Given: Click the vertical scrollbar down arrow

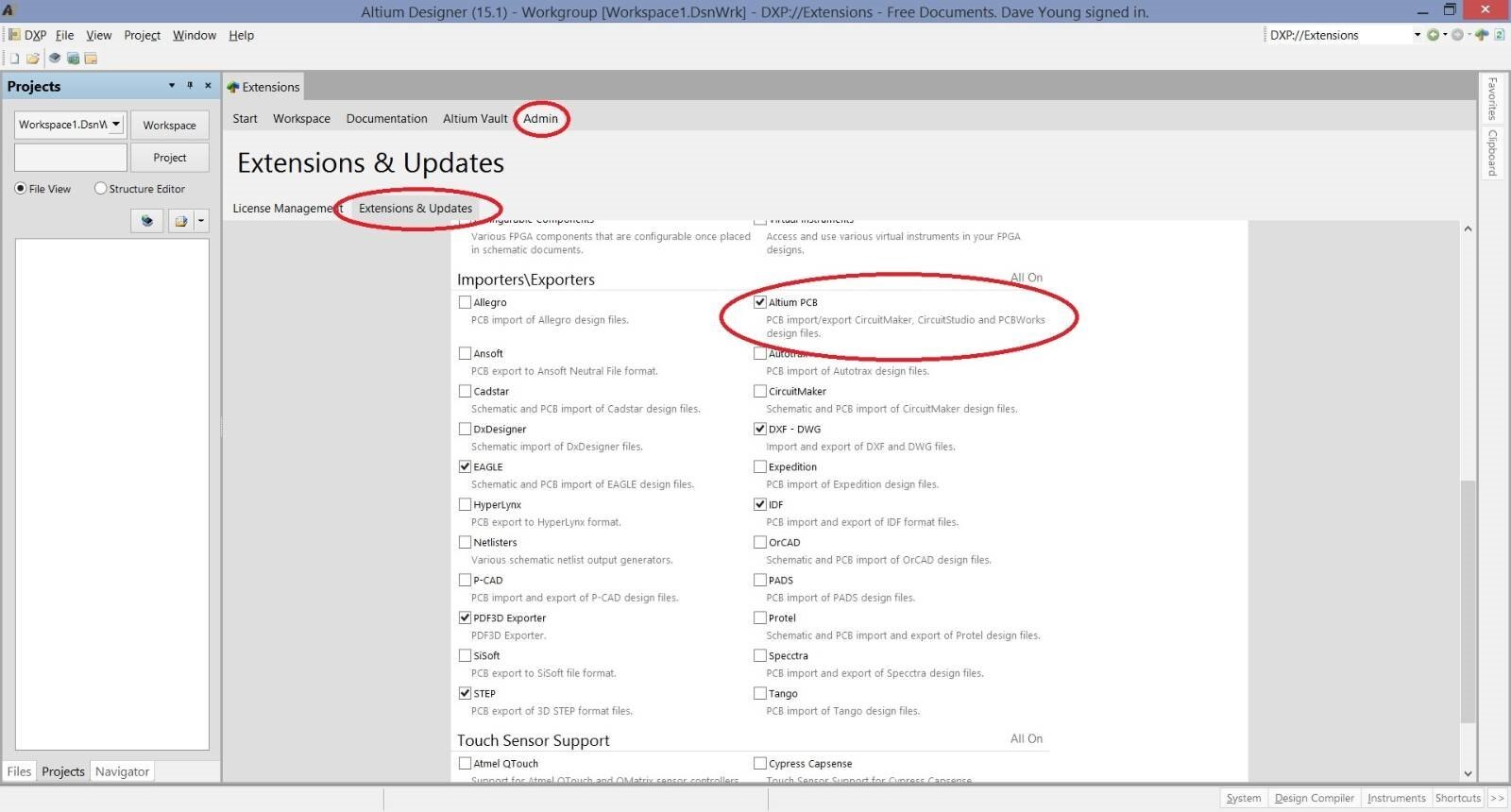Looking at the screenshot, I should pyautogui.click(x=1468, y=773).
